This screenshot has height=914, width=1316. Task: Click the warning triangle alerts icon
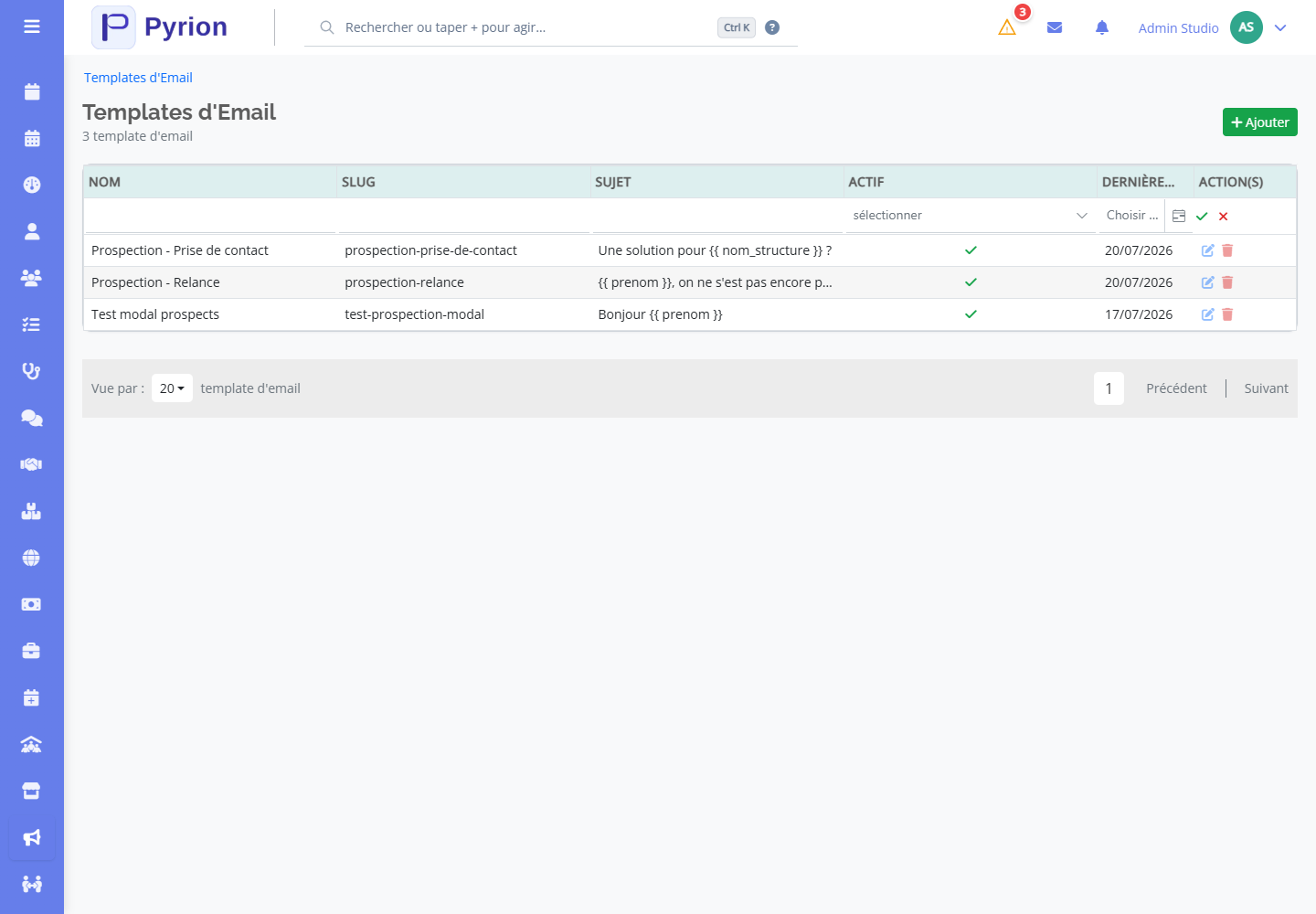pyautogui.click(x=1007, y=27)
